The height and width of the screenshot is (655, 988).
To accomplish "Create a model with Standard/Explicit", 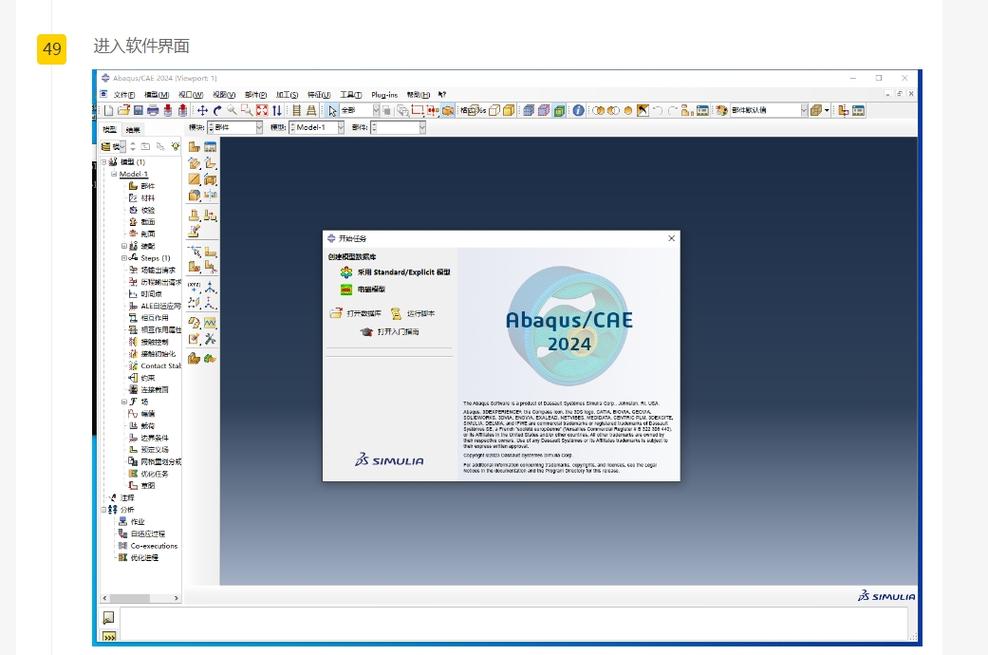I will tap(396, 272).
